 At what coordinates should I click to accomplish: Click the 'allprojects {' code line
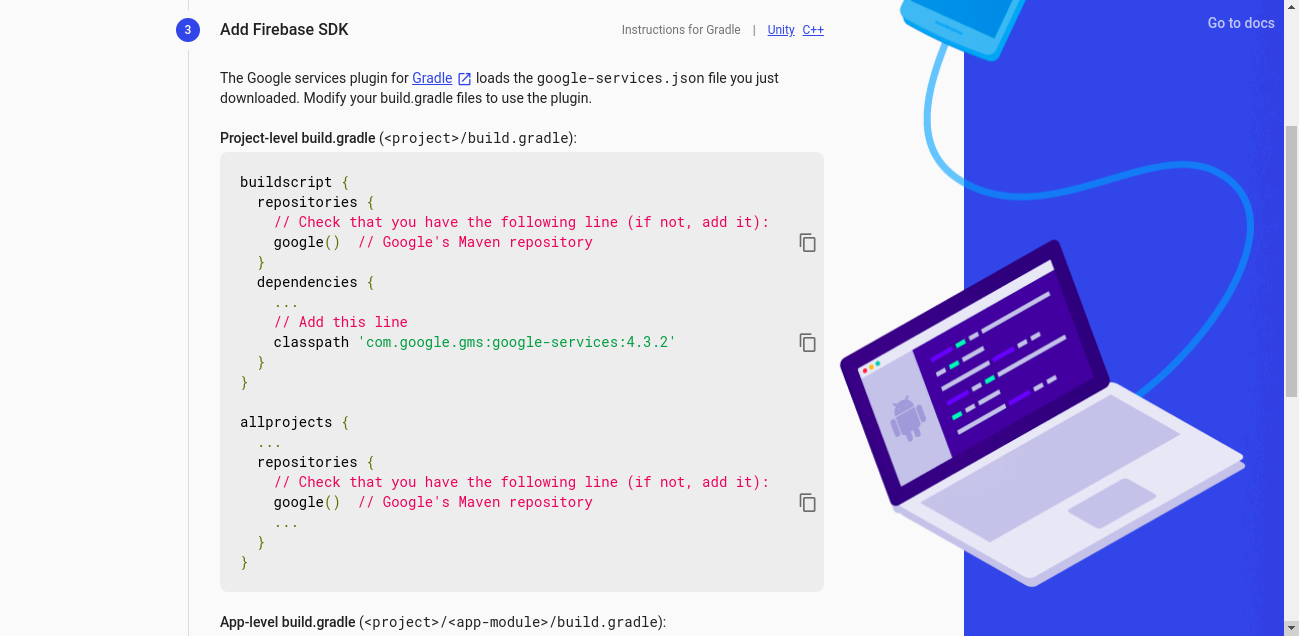(294, 422)
